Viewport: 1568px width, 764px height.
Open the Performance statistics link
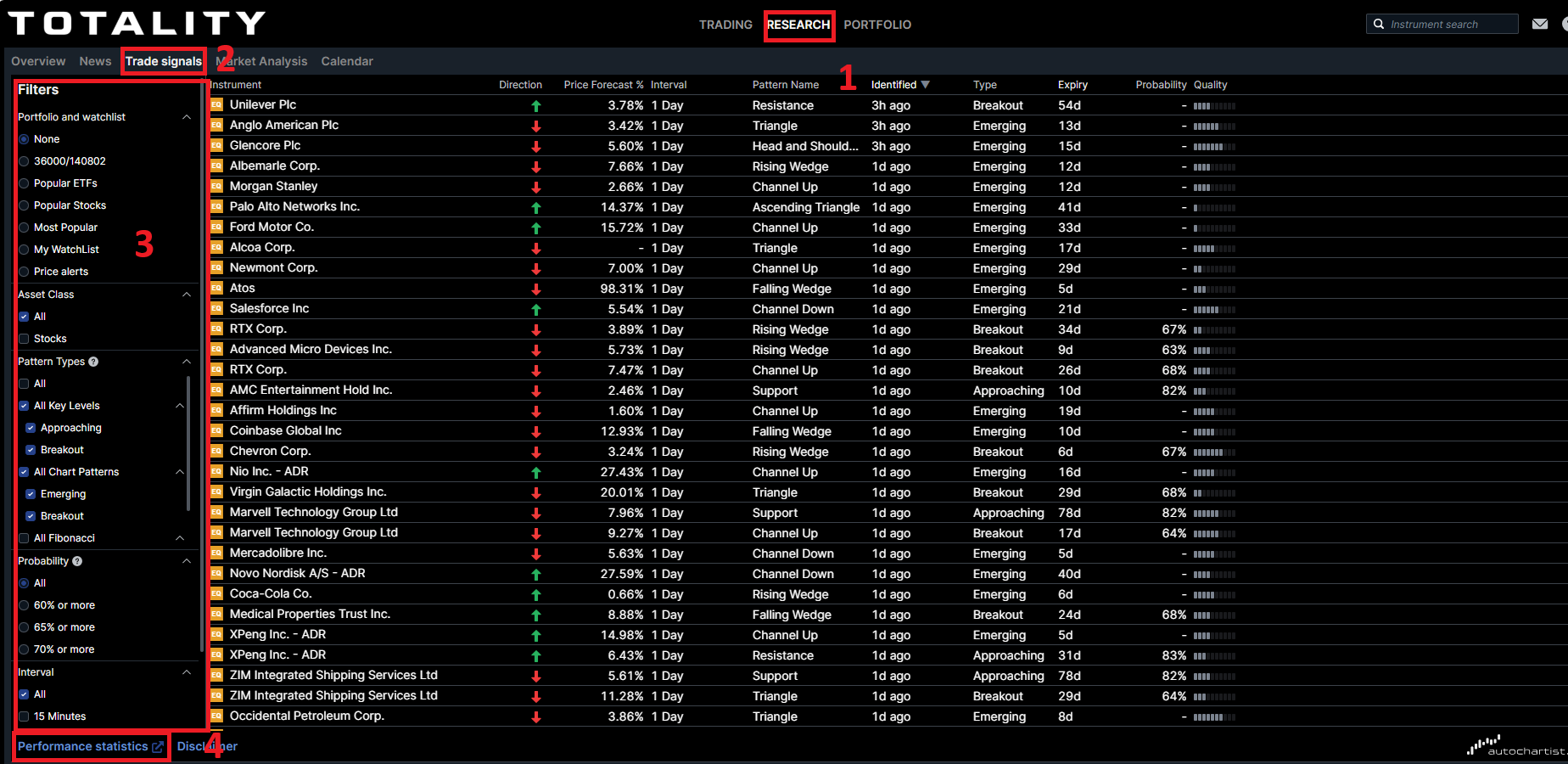click(83, 746)
